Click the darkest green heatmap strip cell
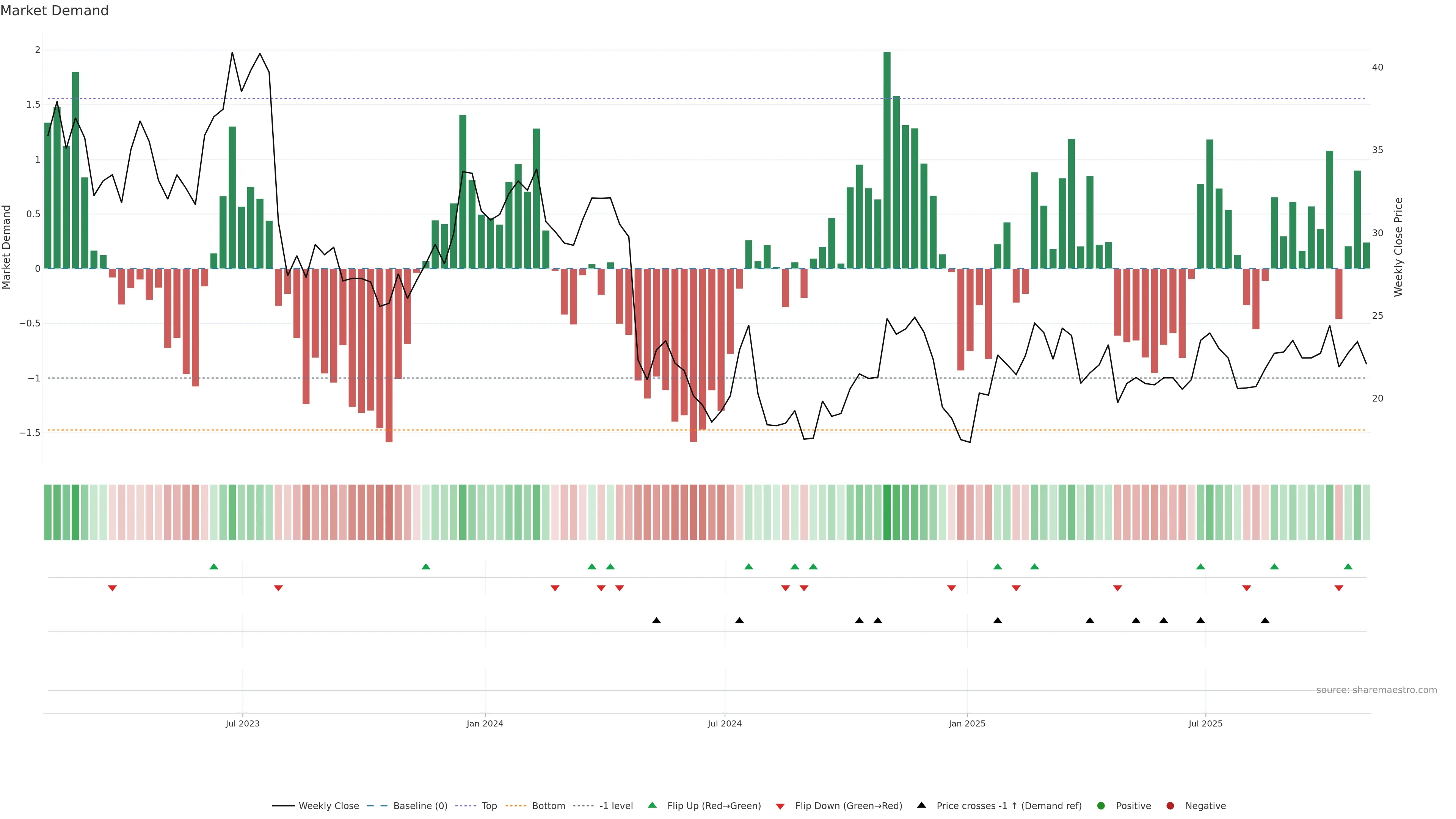 (887, 512)
